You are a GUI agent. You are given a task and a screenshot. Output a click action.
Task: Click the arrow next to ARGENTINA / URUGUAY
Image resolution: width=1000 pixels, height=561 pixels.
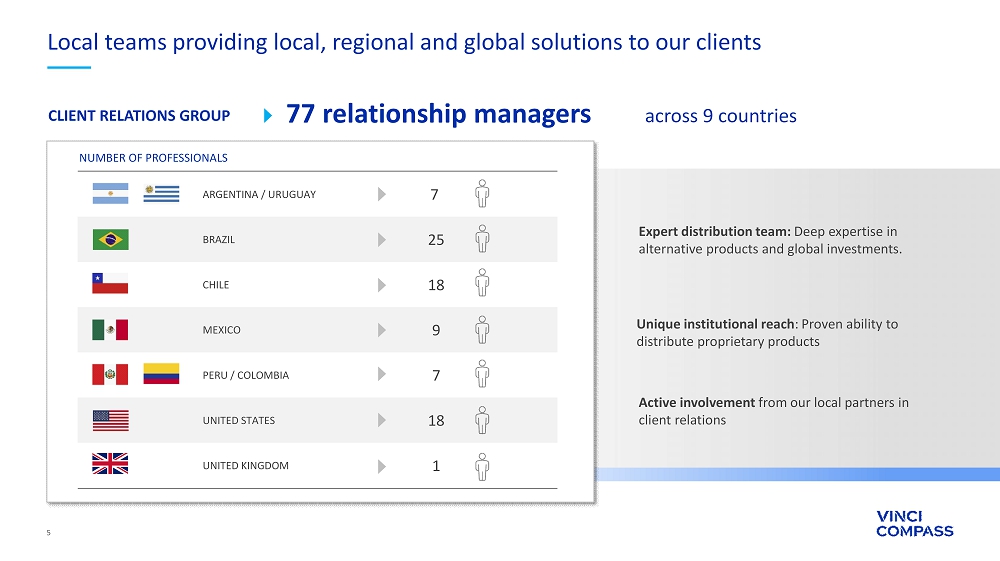click(382, 194)
